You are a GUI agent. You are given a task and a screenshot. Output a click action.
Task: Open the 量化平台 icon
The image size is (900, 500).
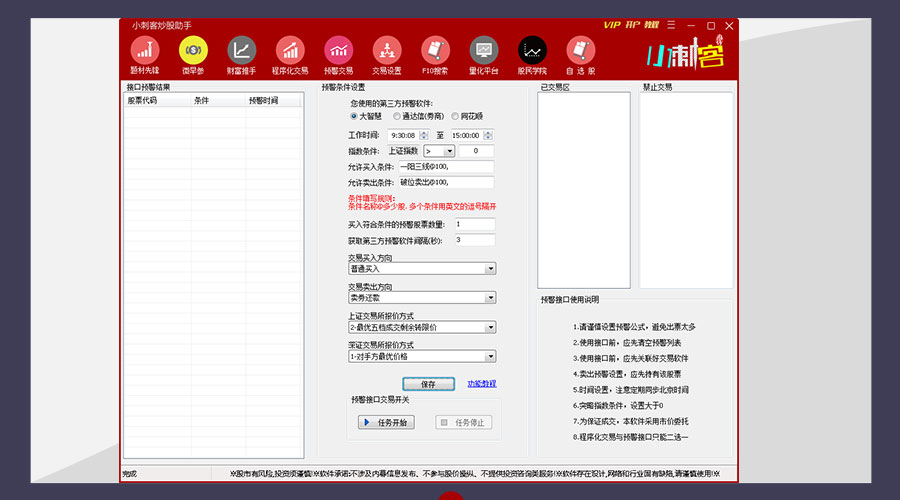coord(484,56)
